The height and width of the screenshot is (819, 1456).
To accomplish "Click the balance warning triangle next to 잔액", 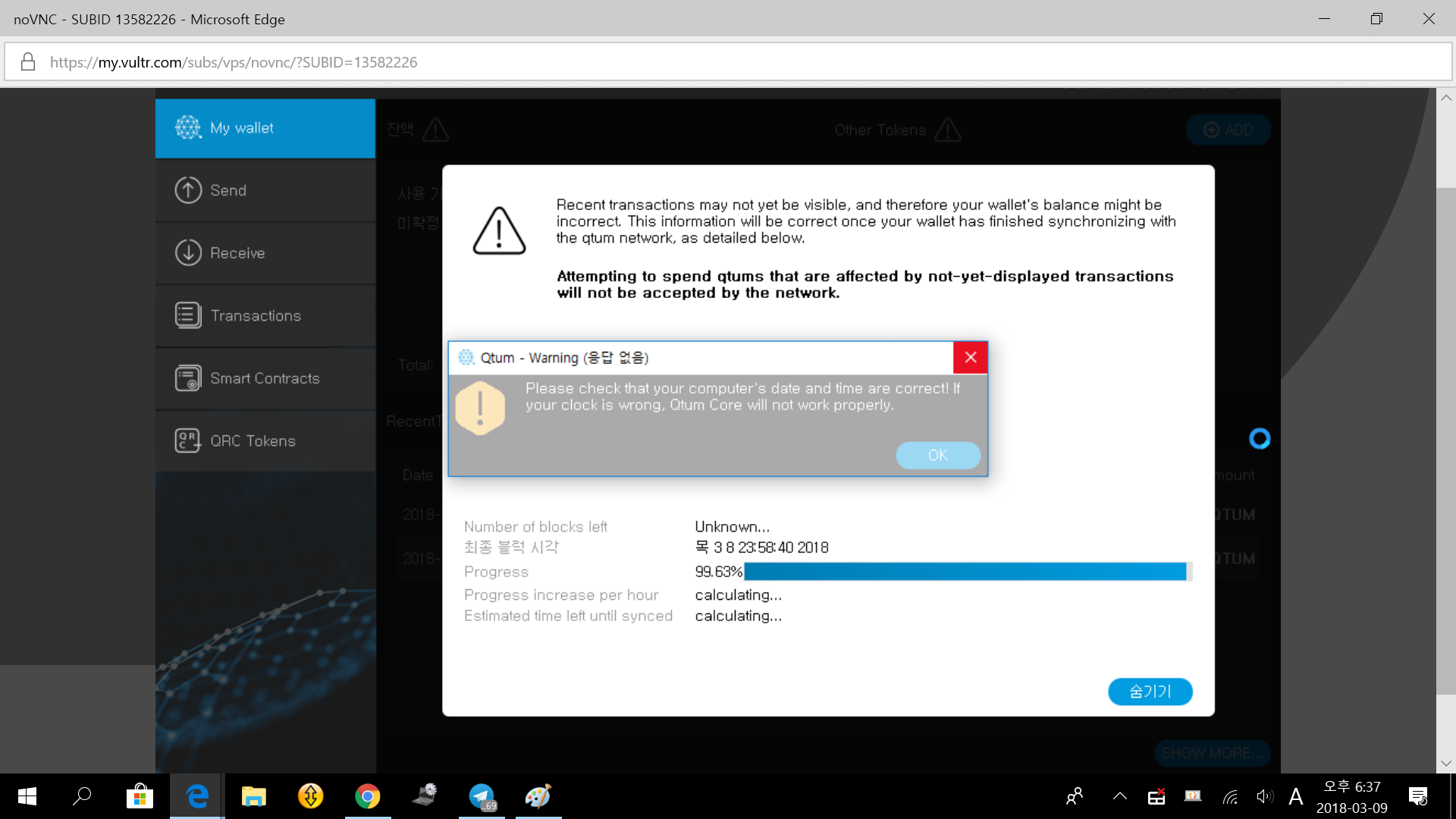I will click(435, 130).
